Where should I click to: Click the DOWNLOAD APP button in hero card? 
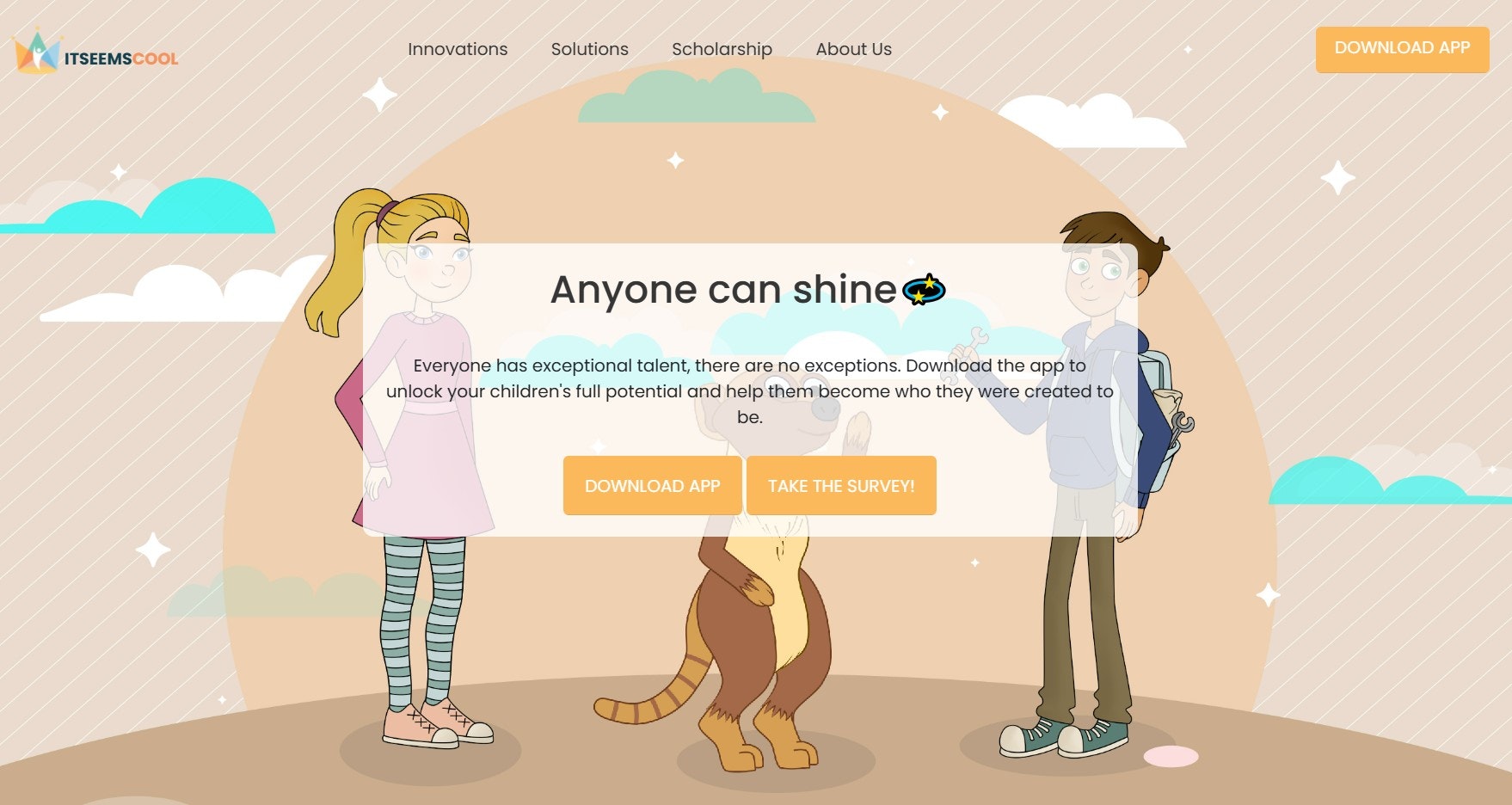(x=652, y=486)
